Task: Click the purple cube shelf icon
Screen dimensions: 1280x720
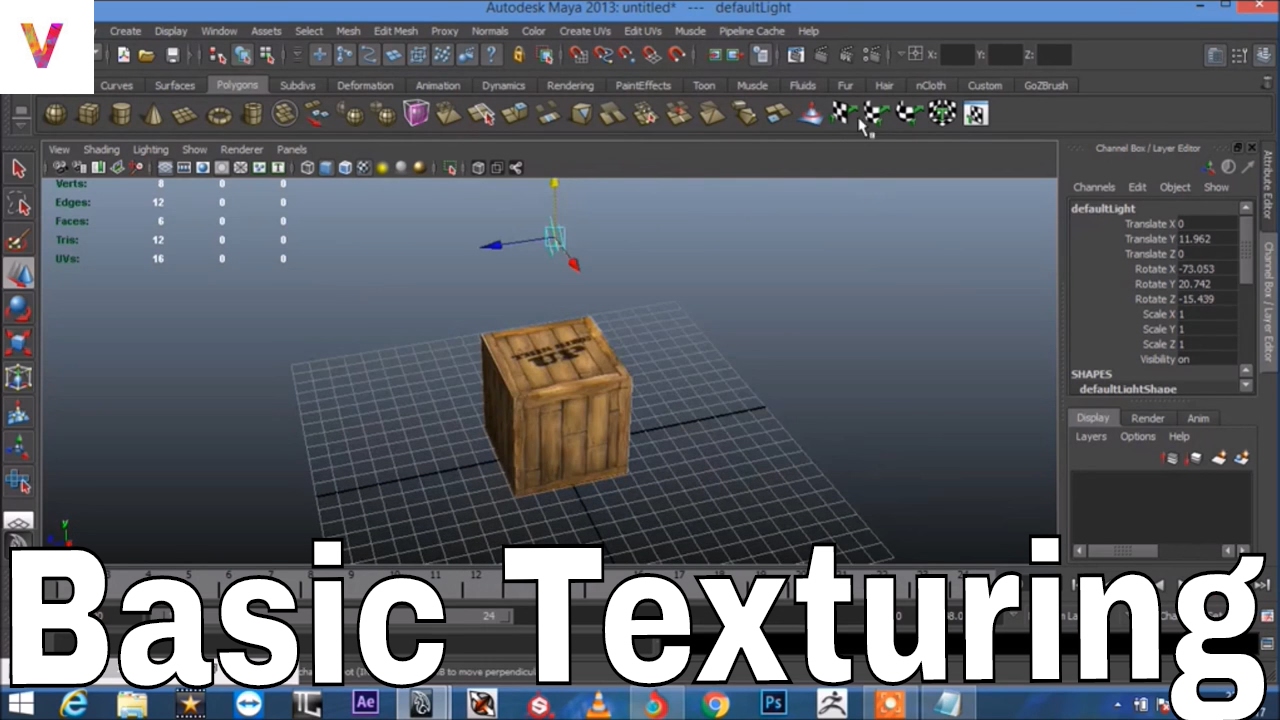Action: point(416,114)
